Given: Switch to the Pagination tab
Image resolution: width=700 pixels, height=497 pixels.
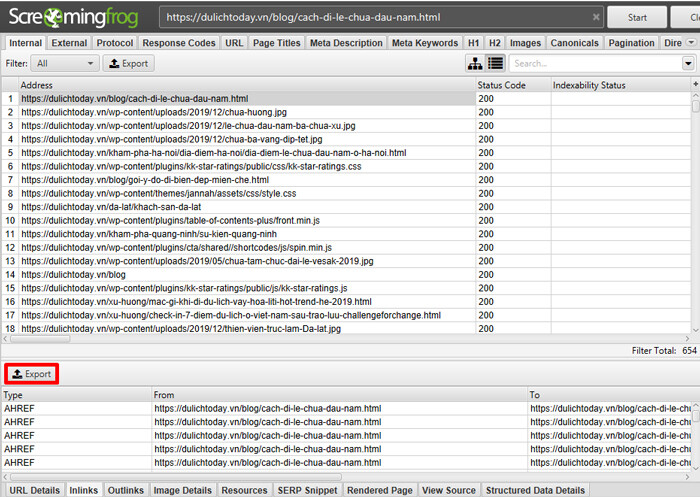Looking at the screenshot, I should pos(631,43).
